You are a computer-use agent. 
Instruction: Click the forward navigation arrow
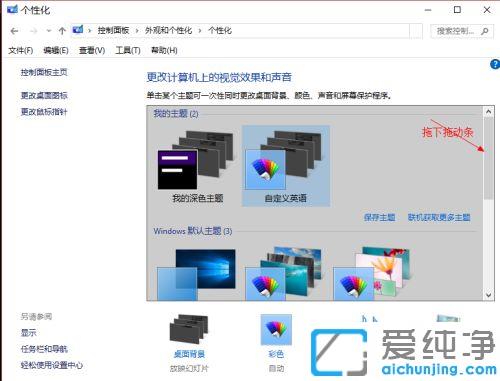click(34, 31)
